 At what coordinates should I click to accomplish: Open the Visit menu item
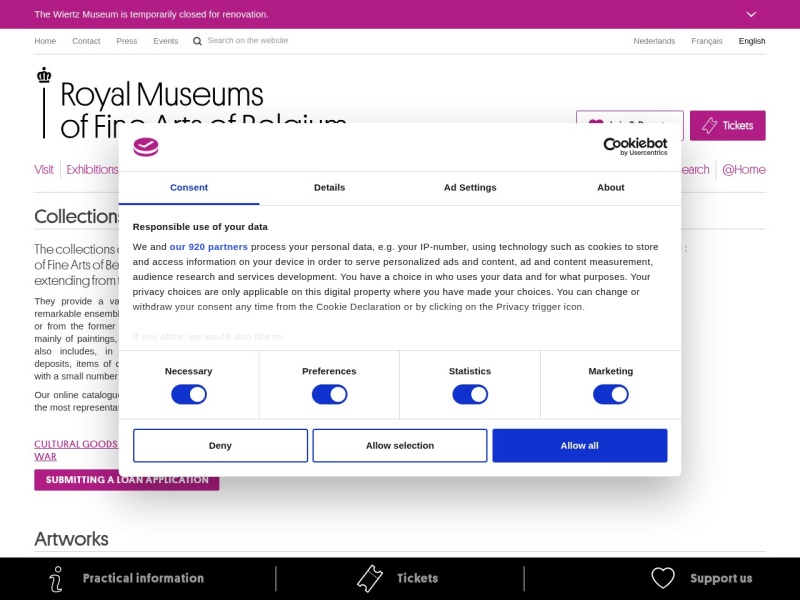pos(44,169)
